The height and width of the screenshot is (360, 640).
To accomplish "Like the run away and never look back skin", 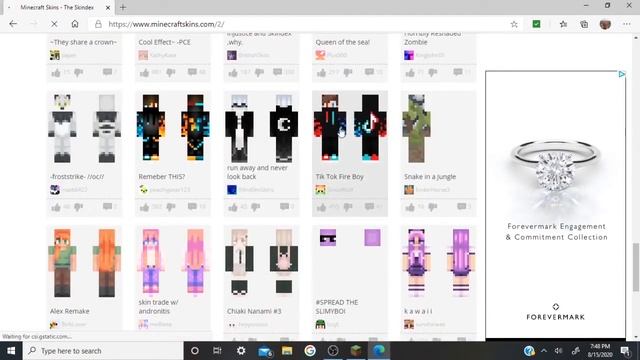I will [233, 207].
